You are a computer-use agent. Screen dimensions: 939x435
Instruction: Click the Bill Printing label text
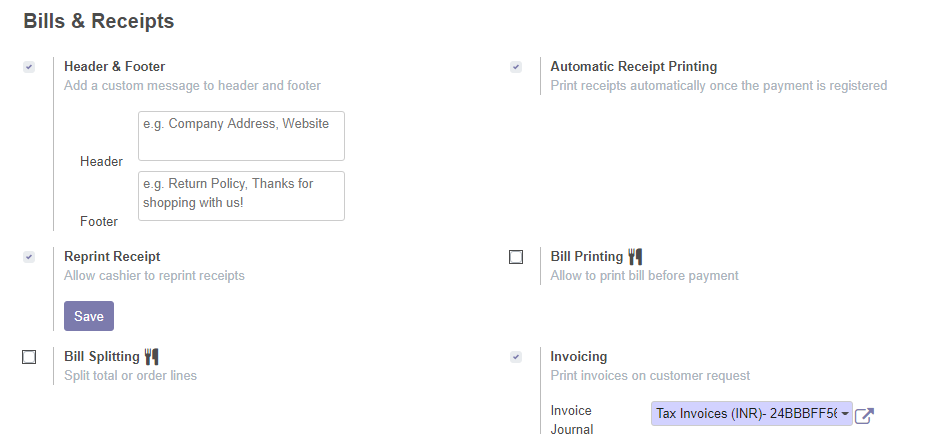(x=587, y=256)
